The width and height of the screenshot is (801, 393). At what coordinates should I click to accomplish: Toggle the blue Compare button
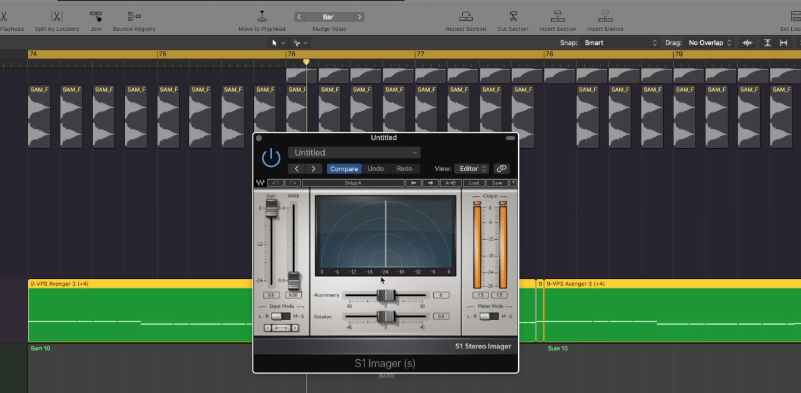click(344, 169)
